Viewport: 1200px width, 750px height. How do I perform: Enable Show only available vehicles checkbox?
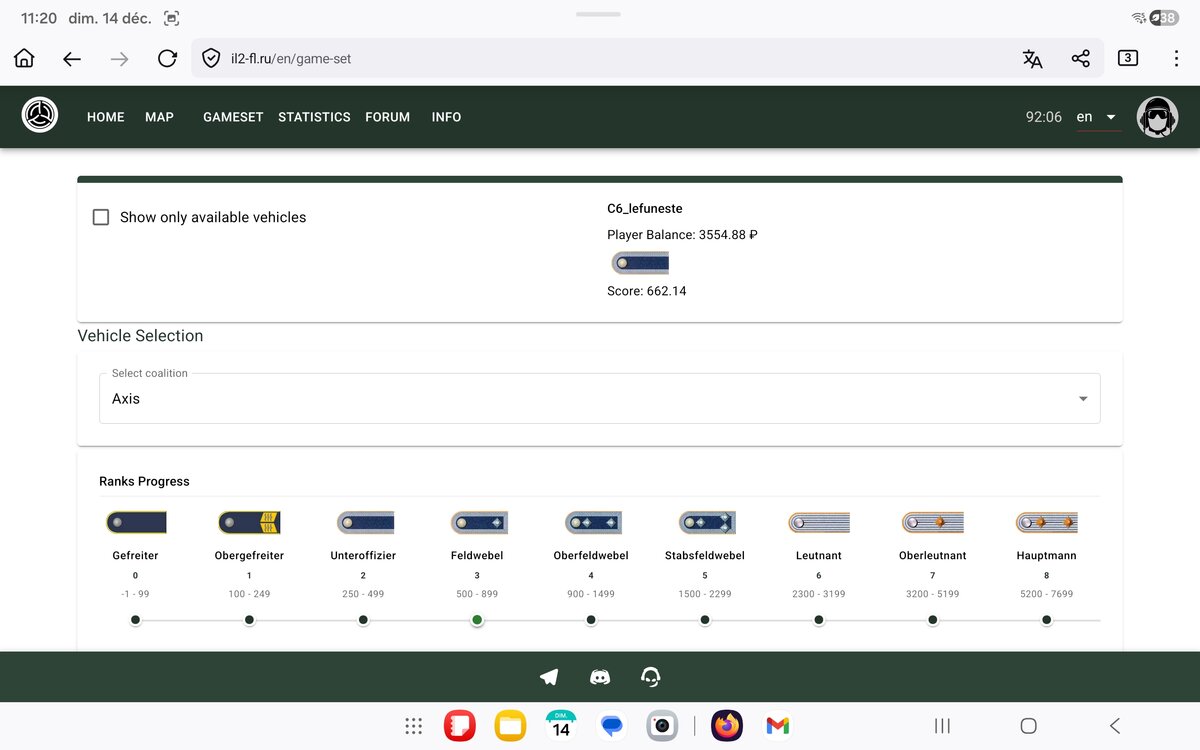101,217
